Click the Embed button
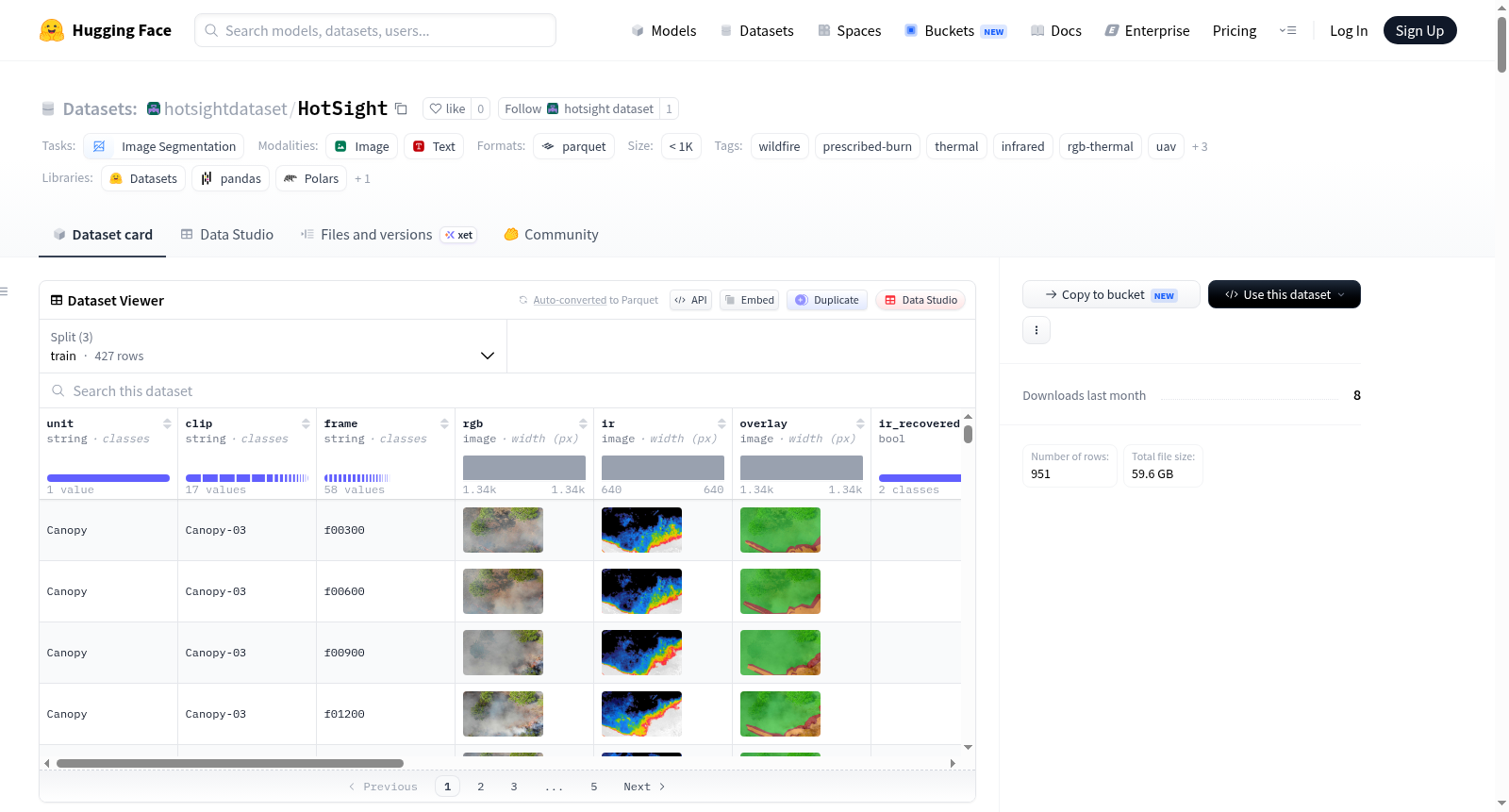 click(x=749, y=300)
